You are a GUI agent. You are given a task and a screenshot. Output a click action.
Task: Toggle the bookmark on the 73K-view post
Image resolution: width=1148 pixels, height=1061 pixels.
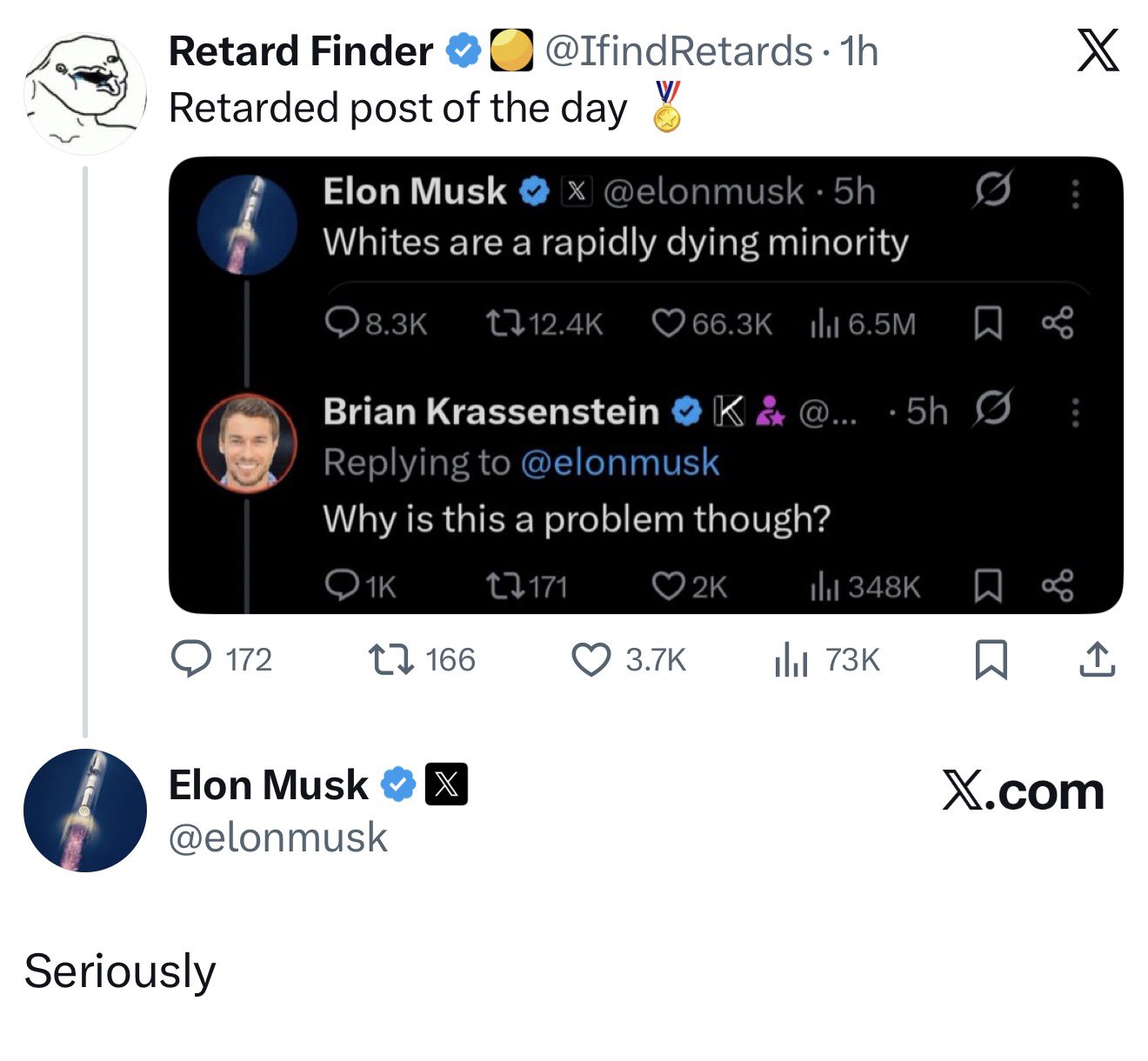click(x=992, y=659)
